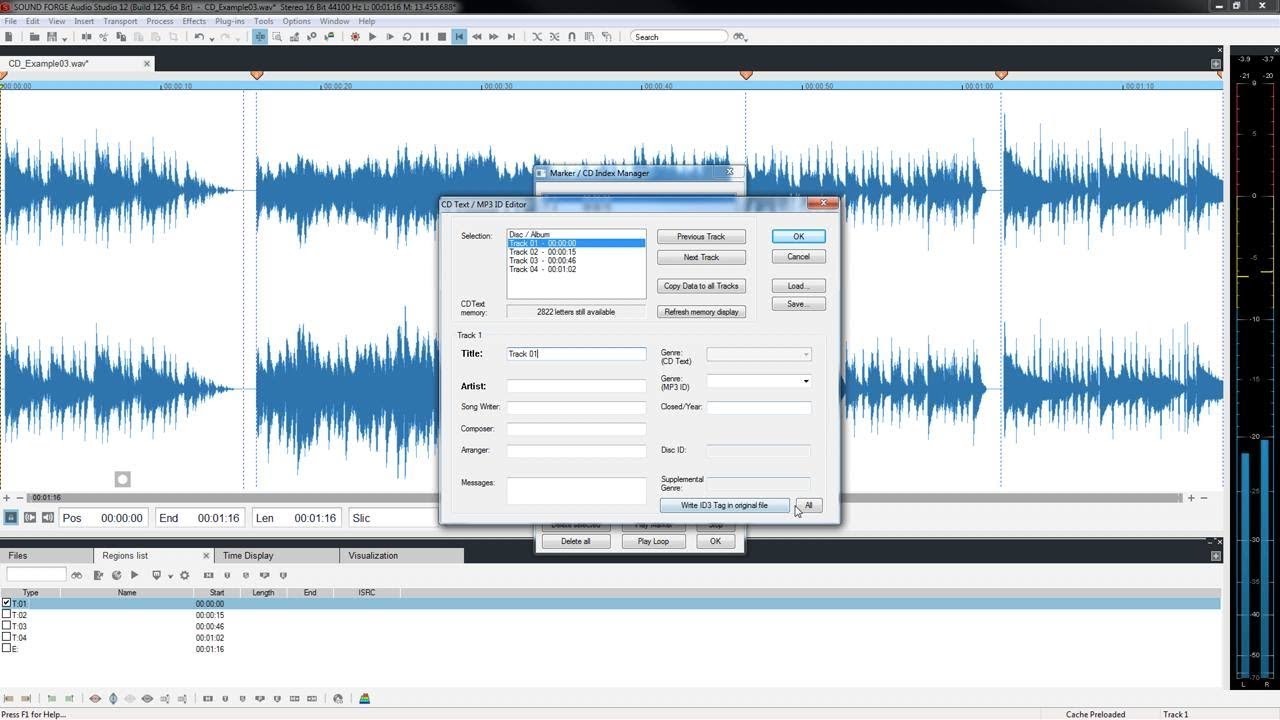Image resolution: width=1280 pixels, height=720 pixels.
Task: Click the main toolbar Play button
Action: (372, 37)
